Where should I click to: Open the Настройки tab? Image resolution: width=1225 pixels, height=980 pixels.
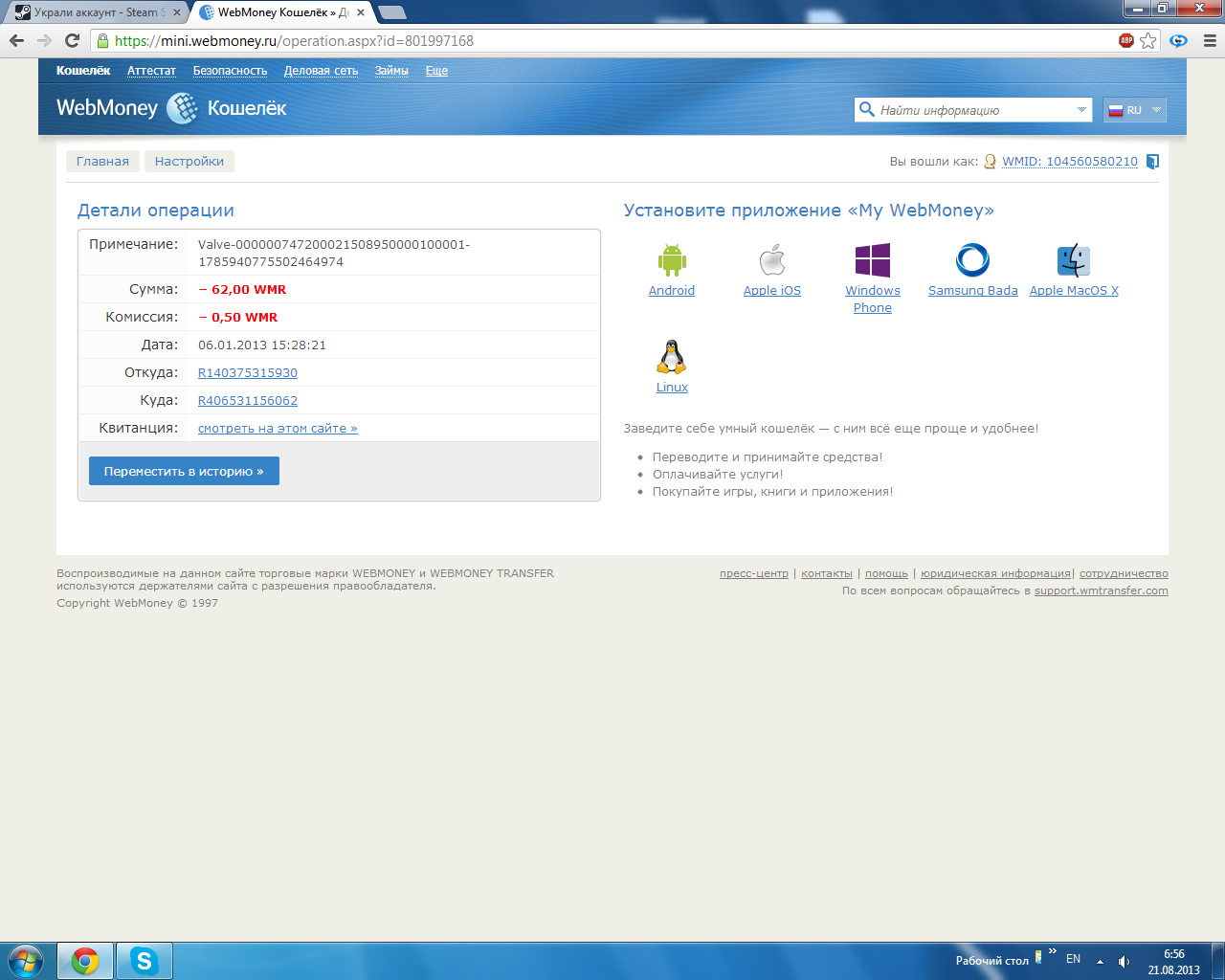click(189, 162)
